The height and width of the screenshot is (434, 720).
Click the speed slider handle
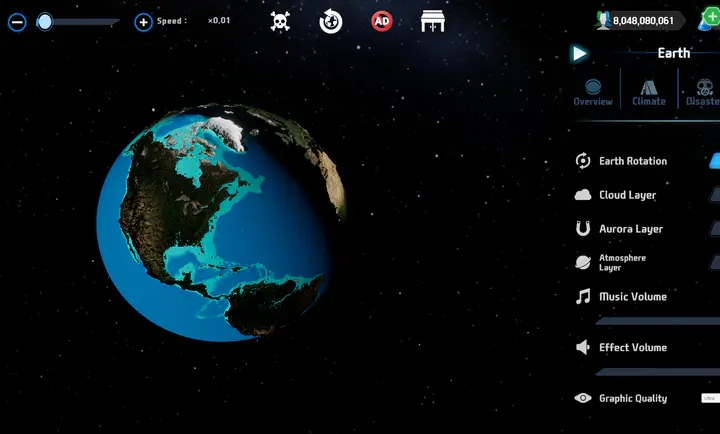click(x=45, y=22)
